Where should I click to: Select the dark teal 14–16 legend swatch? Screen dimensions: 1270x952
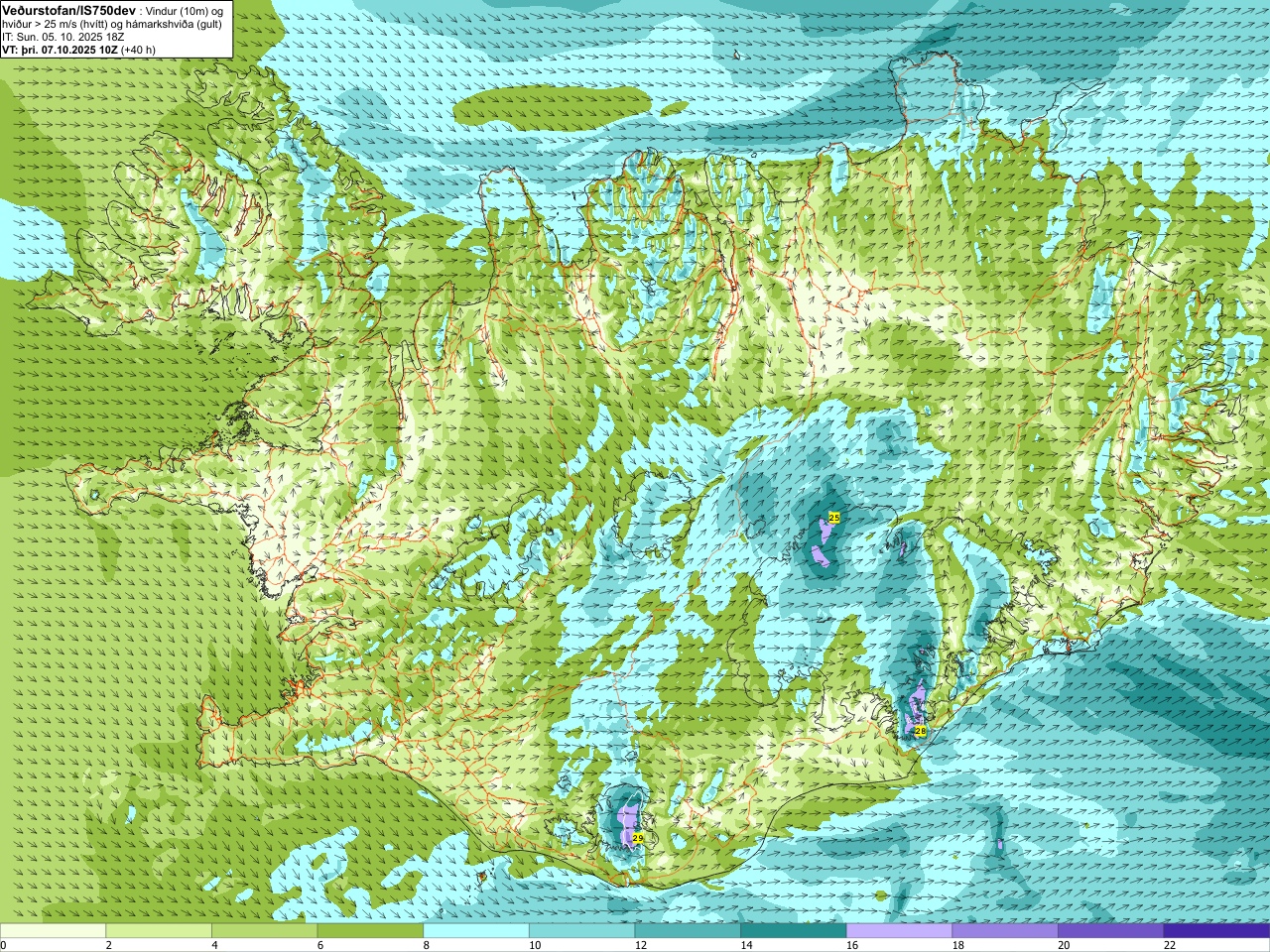pos(794,930)
